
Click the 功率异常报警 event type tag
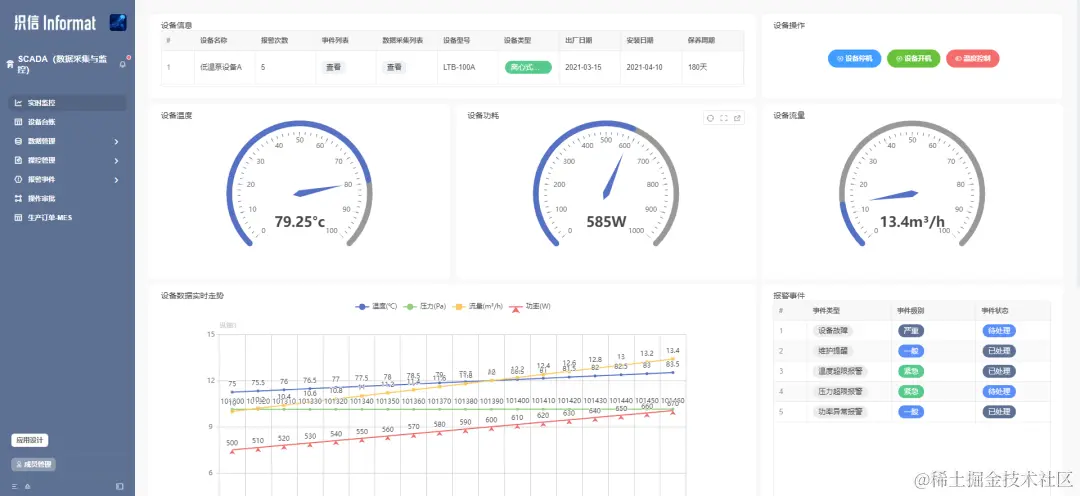click(839, 412)
